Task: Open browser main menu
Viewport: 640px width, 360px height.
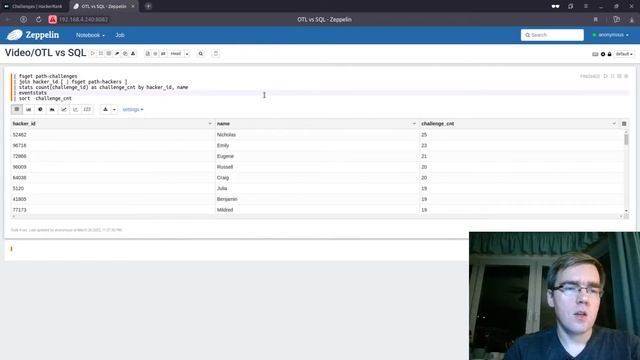Action: tap(586, 6)
